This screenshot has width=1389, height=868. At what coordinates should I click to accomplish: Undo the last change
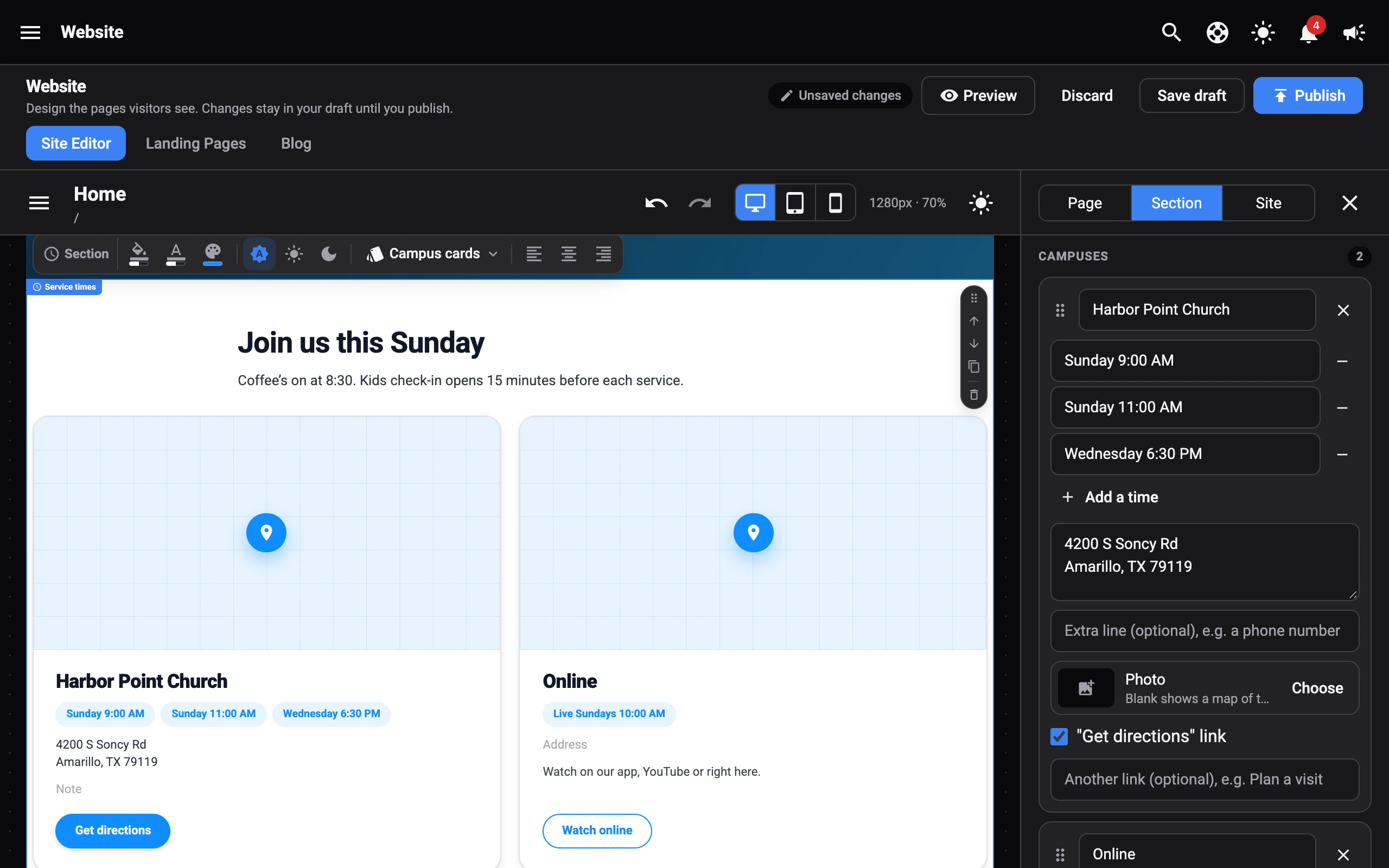point(656,203)
